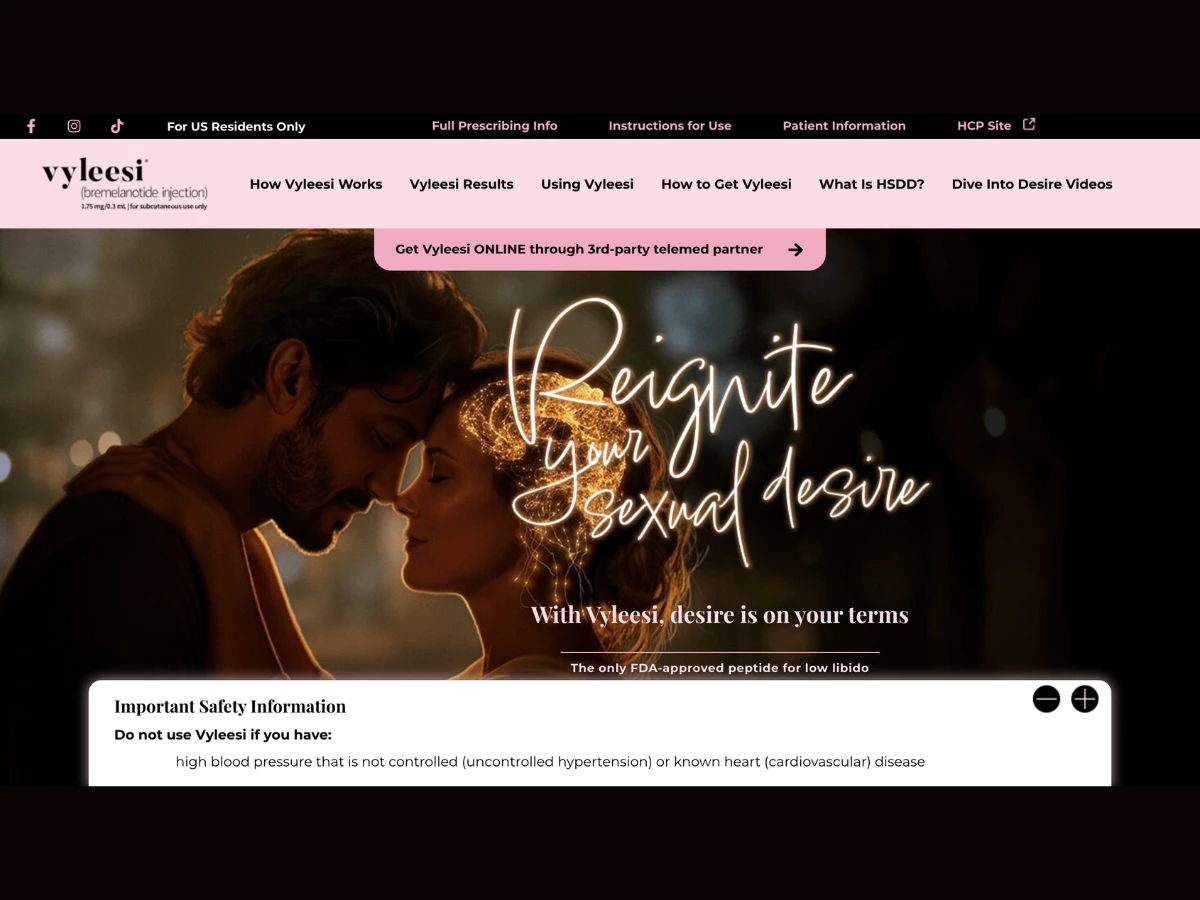
Task: Click the Vyleesi logo
Action: click(x=125, y=184)
